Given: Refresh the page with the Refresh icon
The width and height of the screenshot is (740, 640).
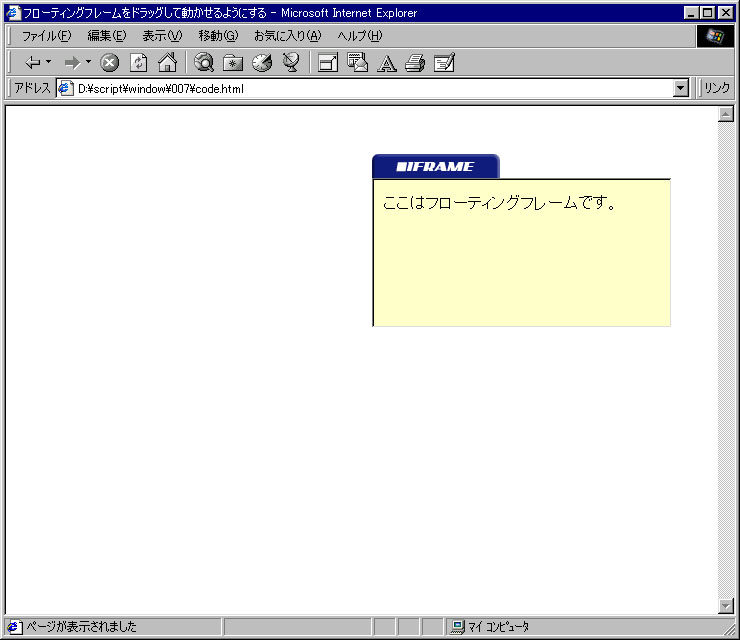Looking at the screenshot, I should pyautogui.click(x=138, y=62).
